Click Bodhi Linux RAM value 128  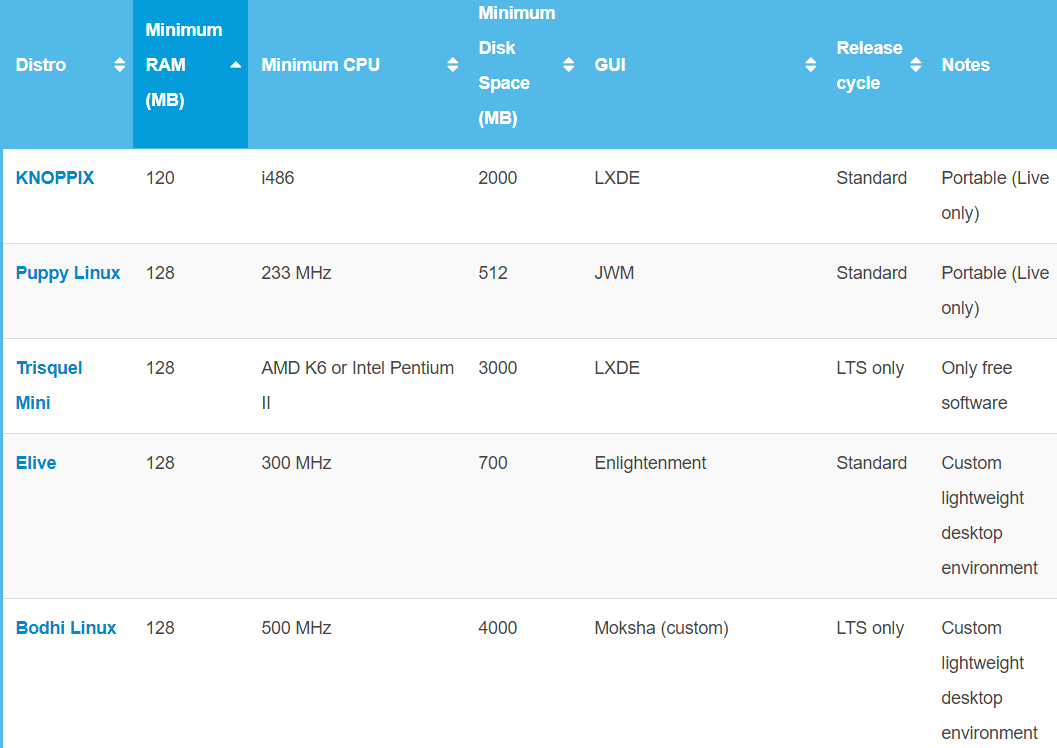point(160,628)
